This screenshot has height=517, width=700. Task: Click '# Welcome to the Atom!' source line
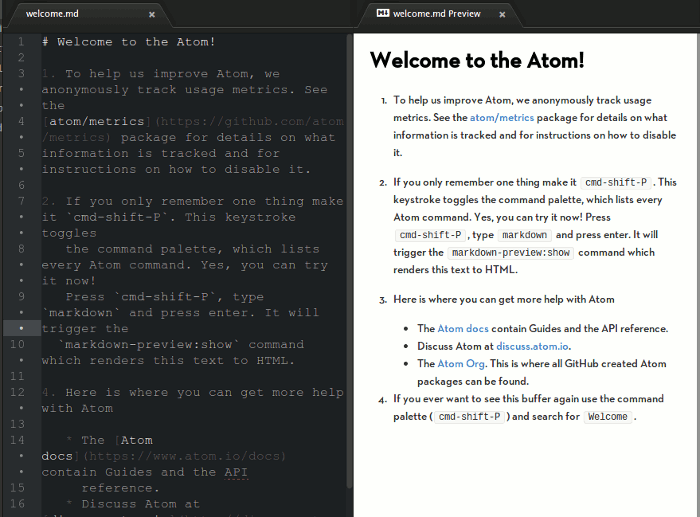[129, 42]
